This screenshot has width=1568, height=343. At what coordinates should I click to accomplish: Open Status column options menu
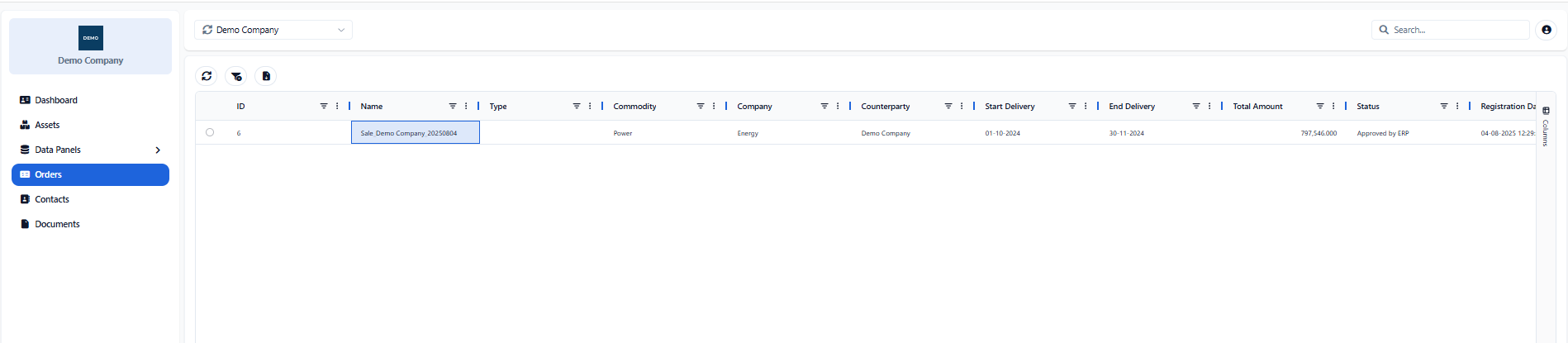point(1457,106)
